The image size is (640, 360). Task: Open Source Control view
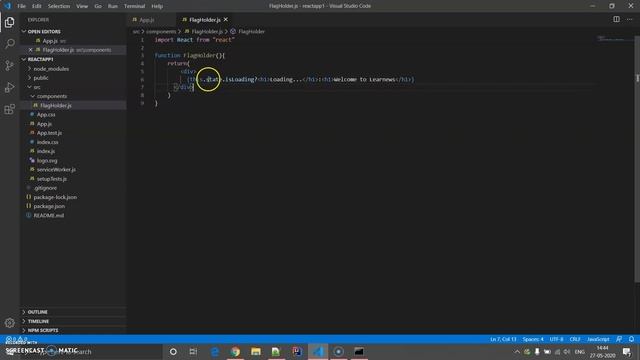point(9,66)
